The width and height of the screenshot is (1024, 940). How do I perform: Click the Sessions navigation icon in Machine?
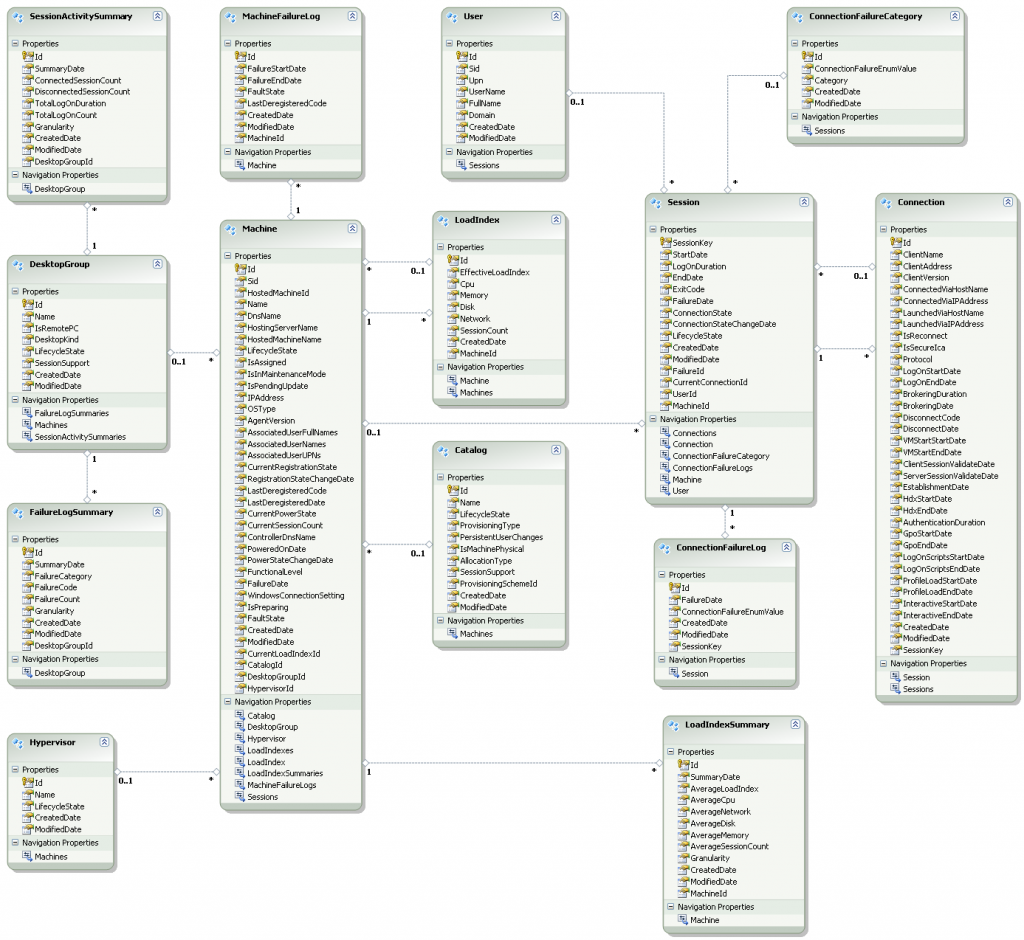pos(240,797)
